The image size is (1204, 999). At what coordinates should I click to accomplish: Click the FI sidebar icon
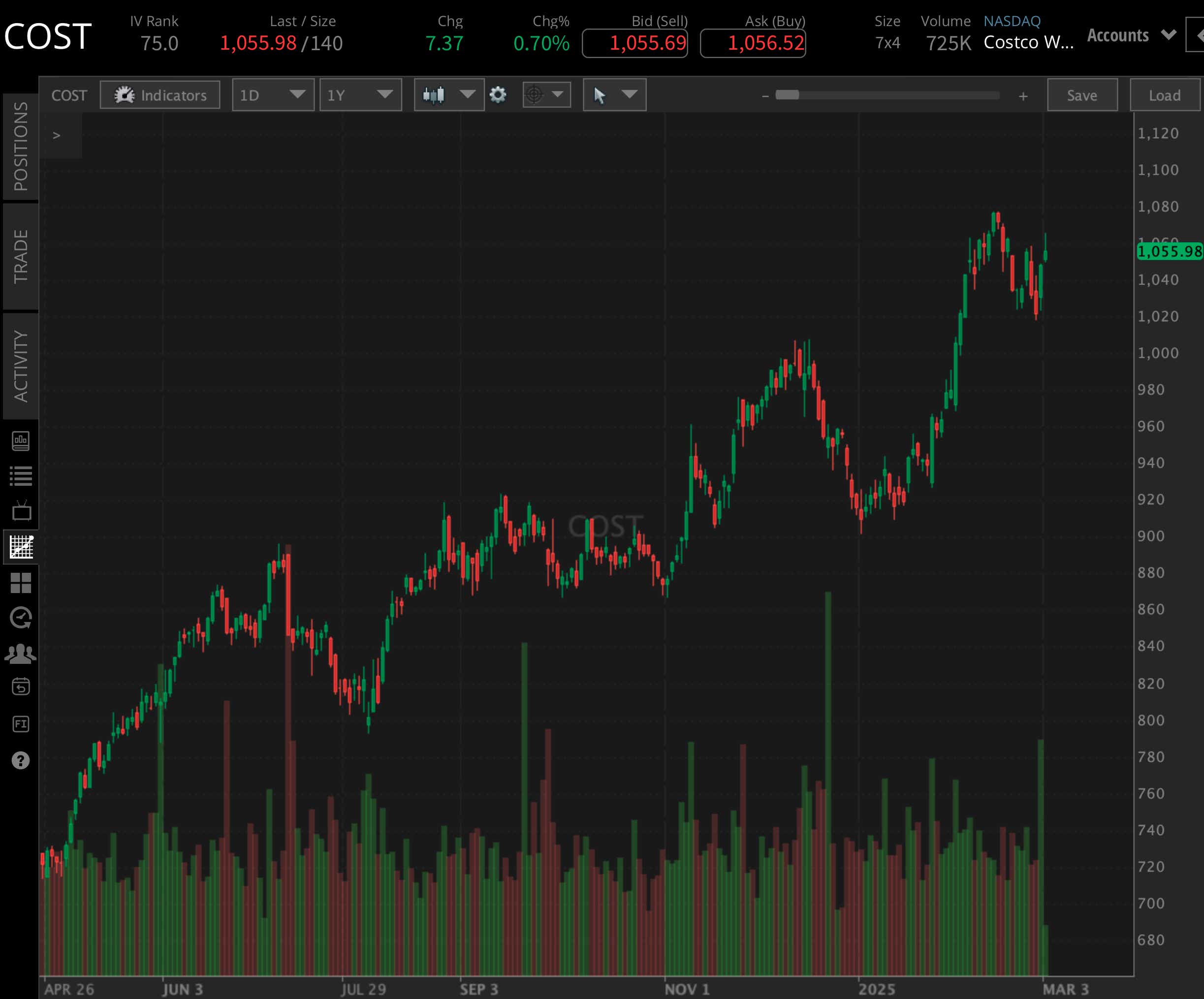[21, 723]
